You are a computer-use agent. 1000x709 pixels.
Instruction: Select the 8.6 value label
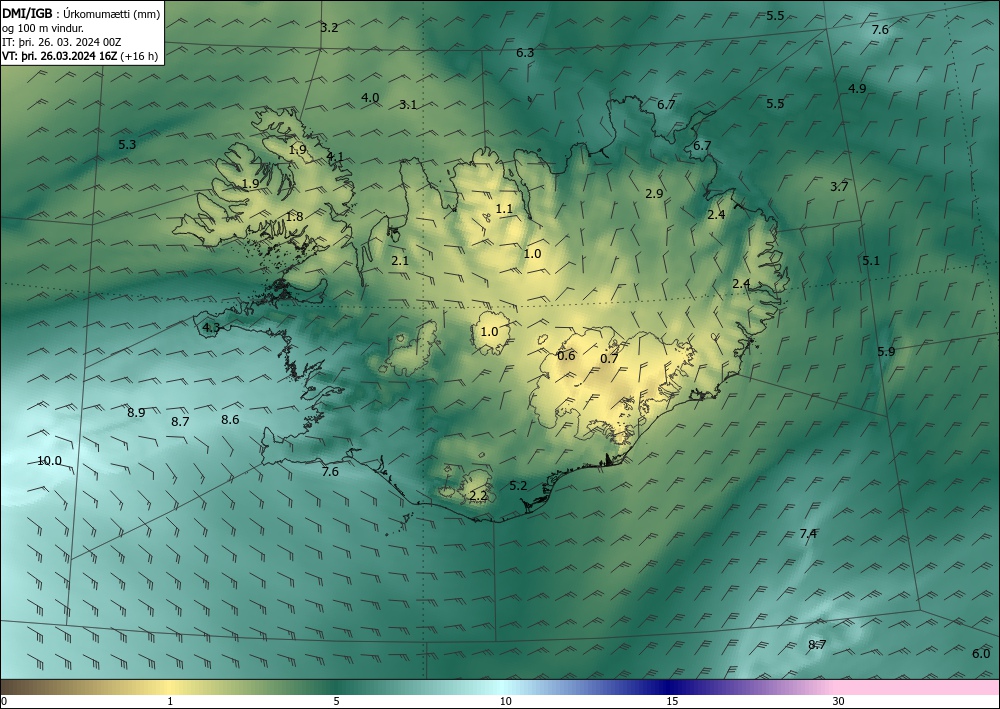230,420
